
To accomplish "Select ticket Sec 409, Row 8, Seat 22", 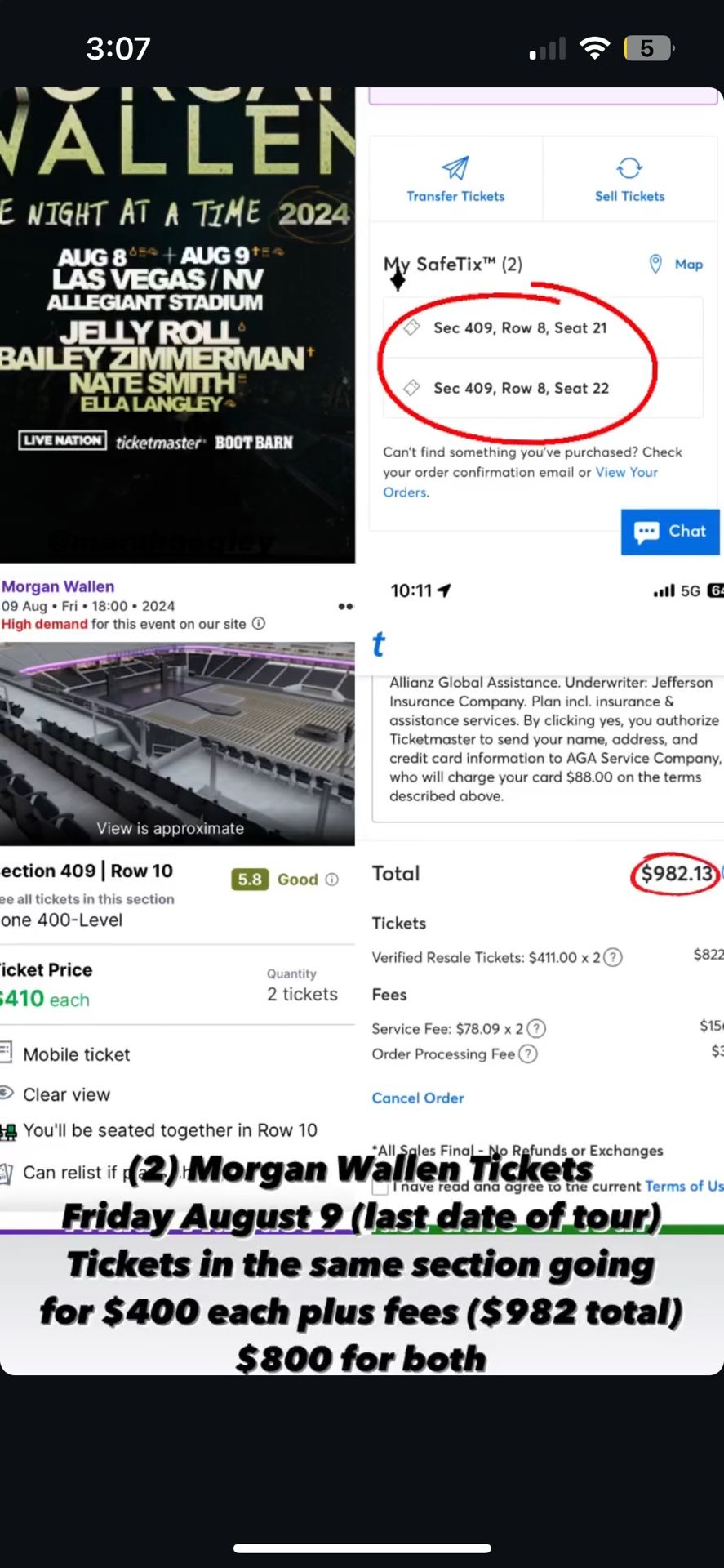I will (x=543, y=388).
